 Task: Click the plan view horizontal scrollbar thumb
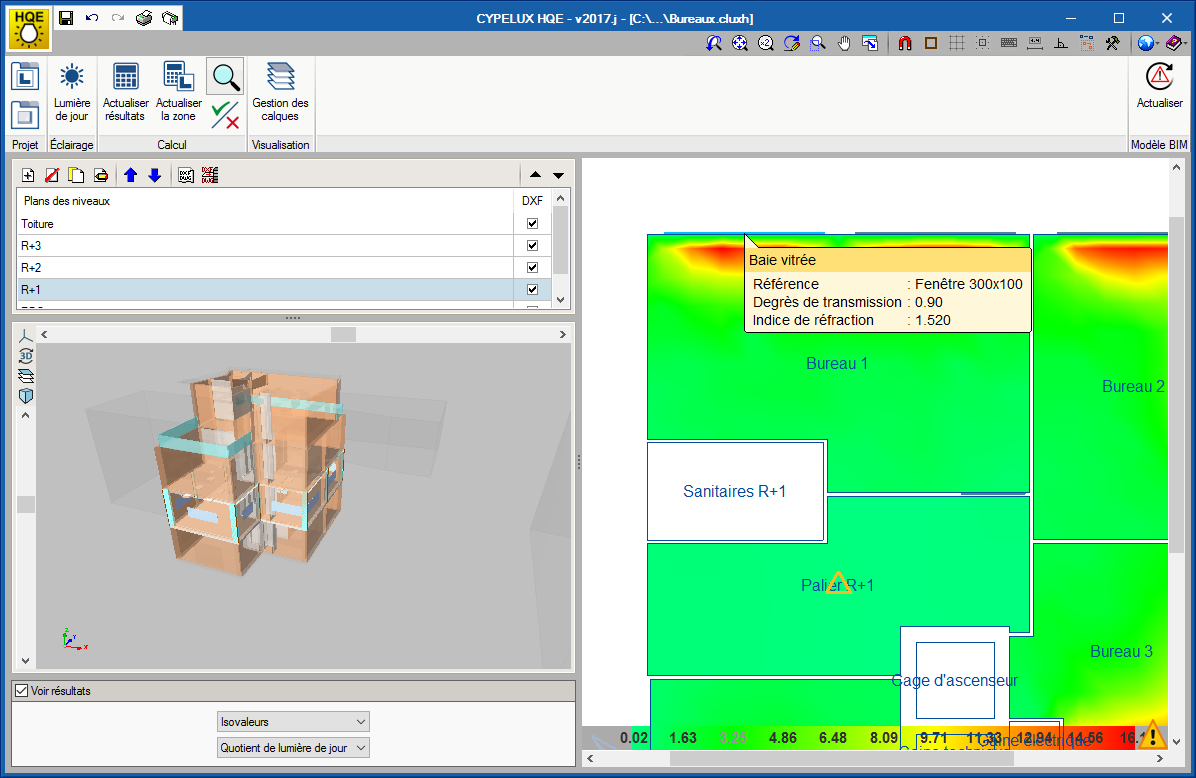(x=841, y=759)
